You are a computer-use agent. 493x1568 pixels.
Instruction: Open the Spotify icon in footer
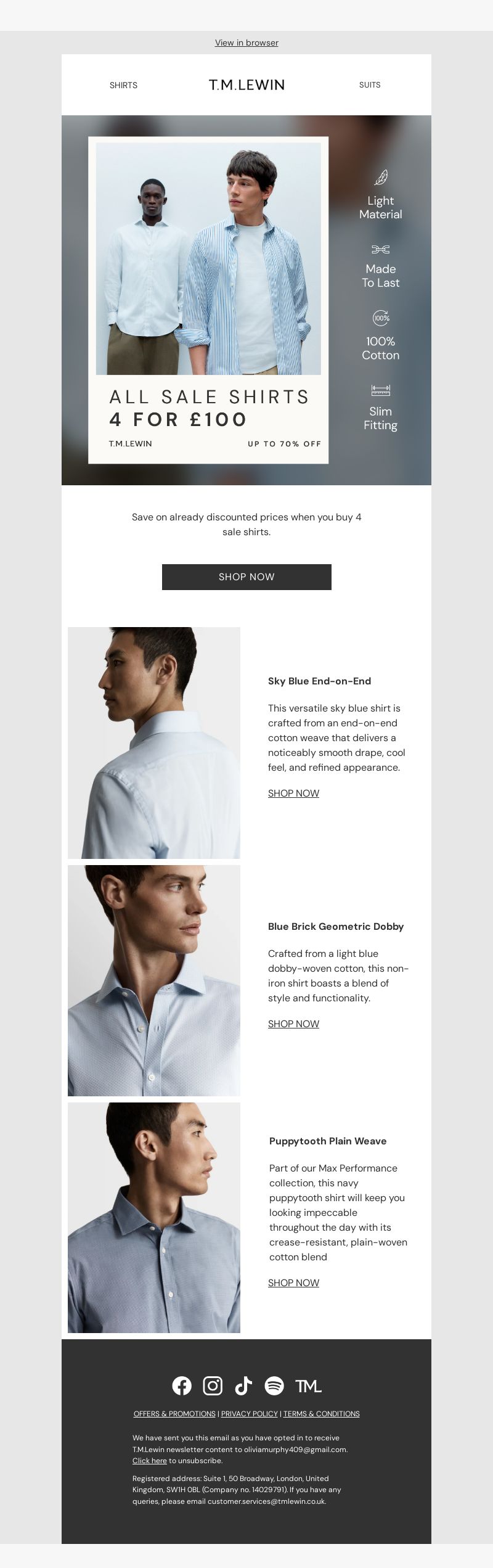tap(274, 1385)
